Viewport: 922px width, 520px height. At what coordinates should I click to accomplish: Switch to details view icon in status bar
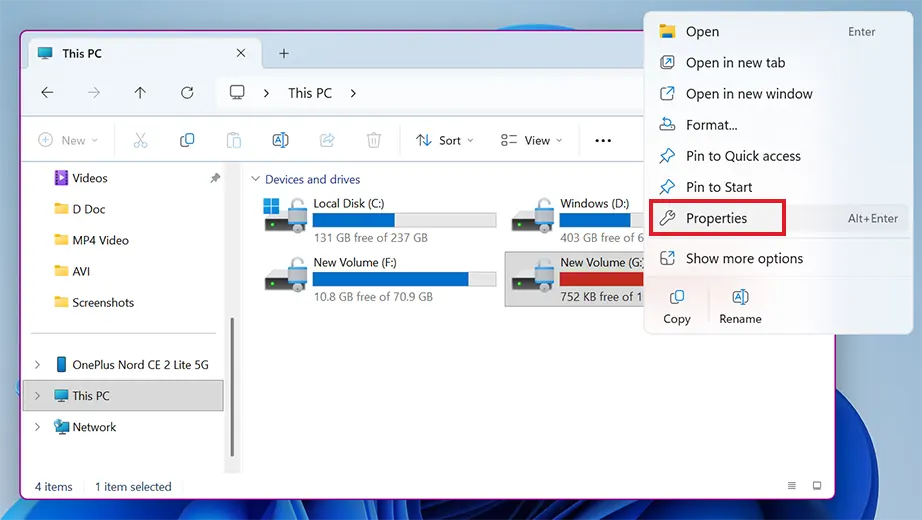point(791,485)
